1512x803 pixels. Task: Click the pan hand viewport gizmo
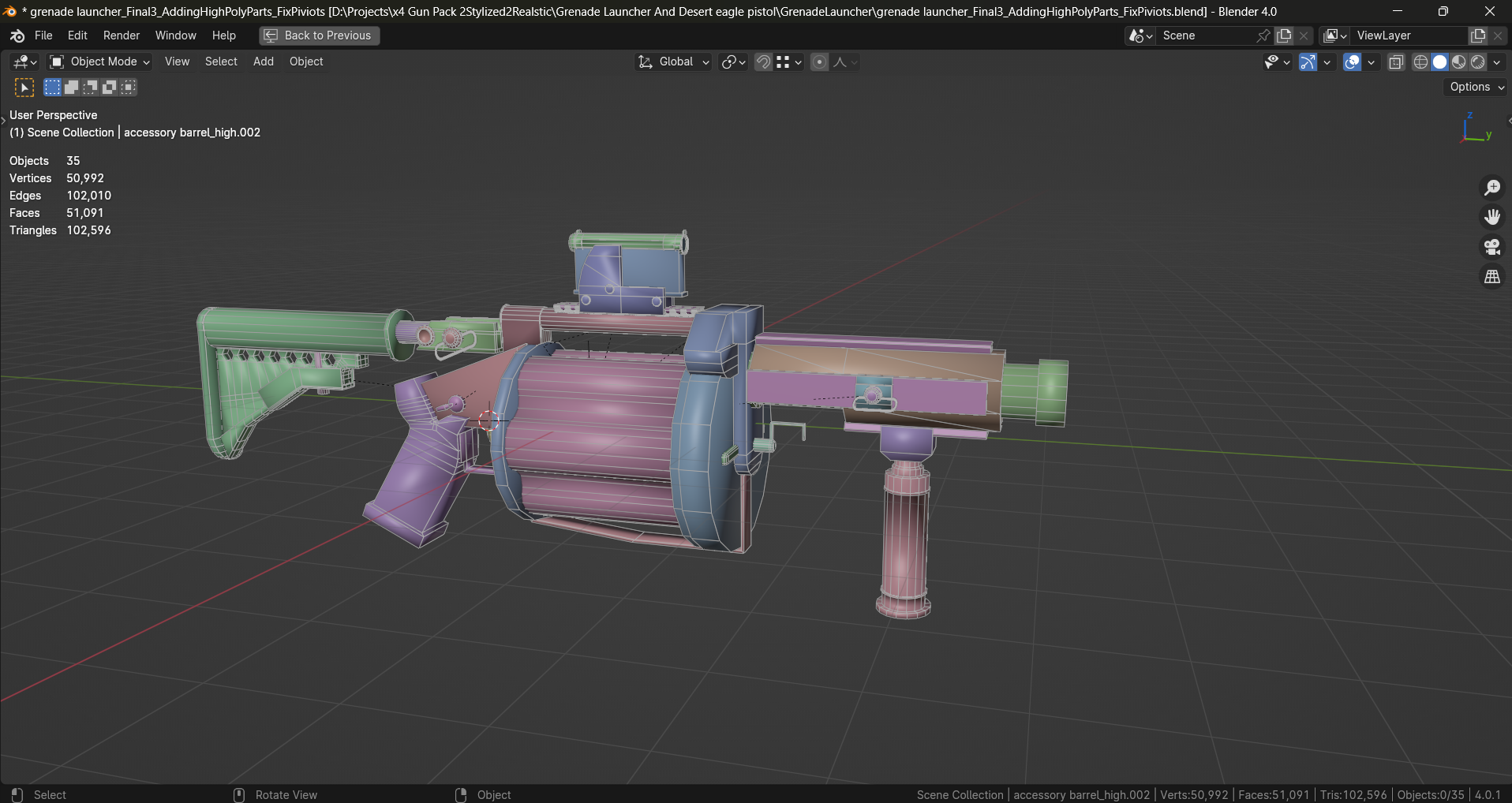[1491, 218]
